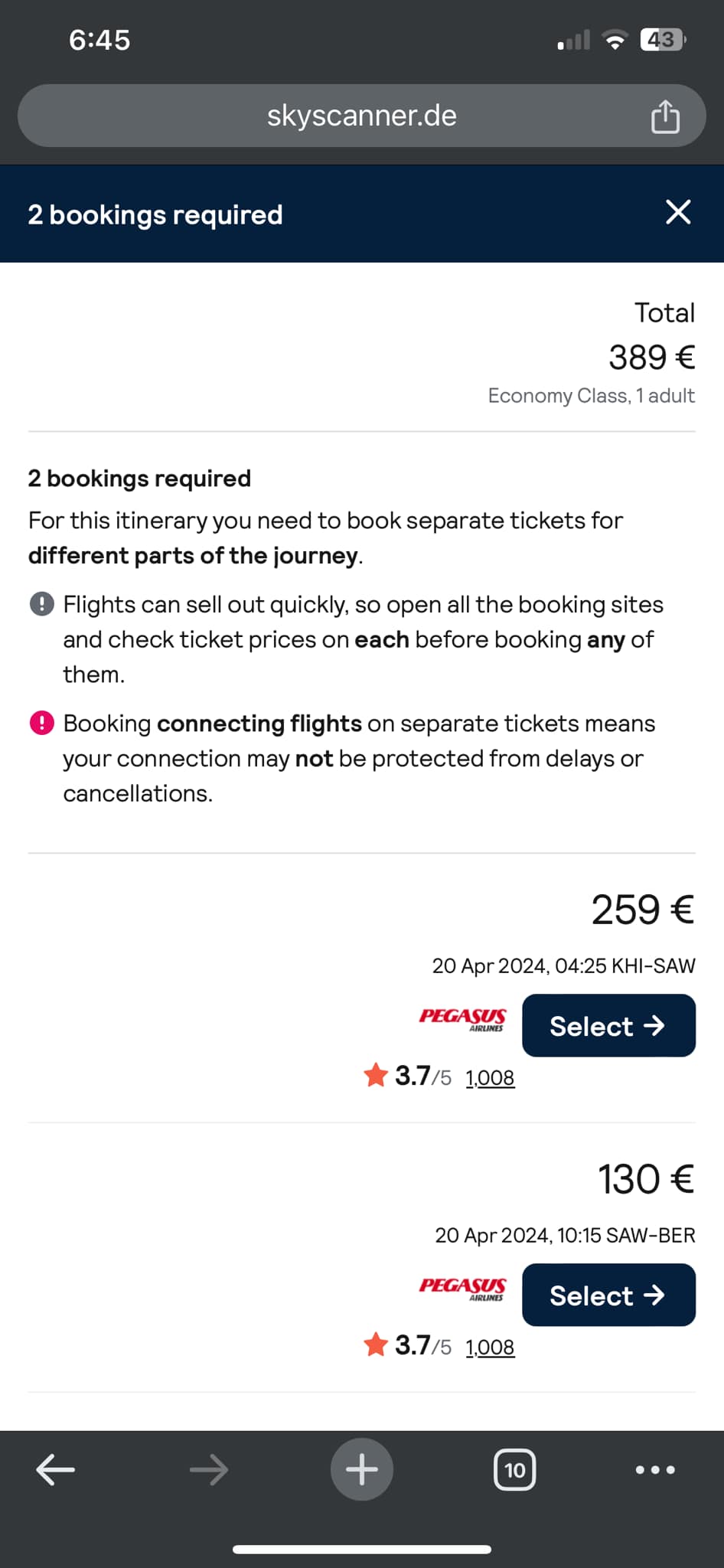This screenshot has width=724, height=1568.
Task: Tap the share icon in address bar
Action: 665,116
